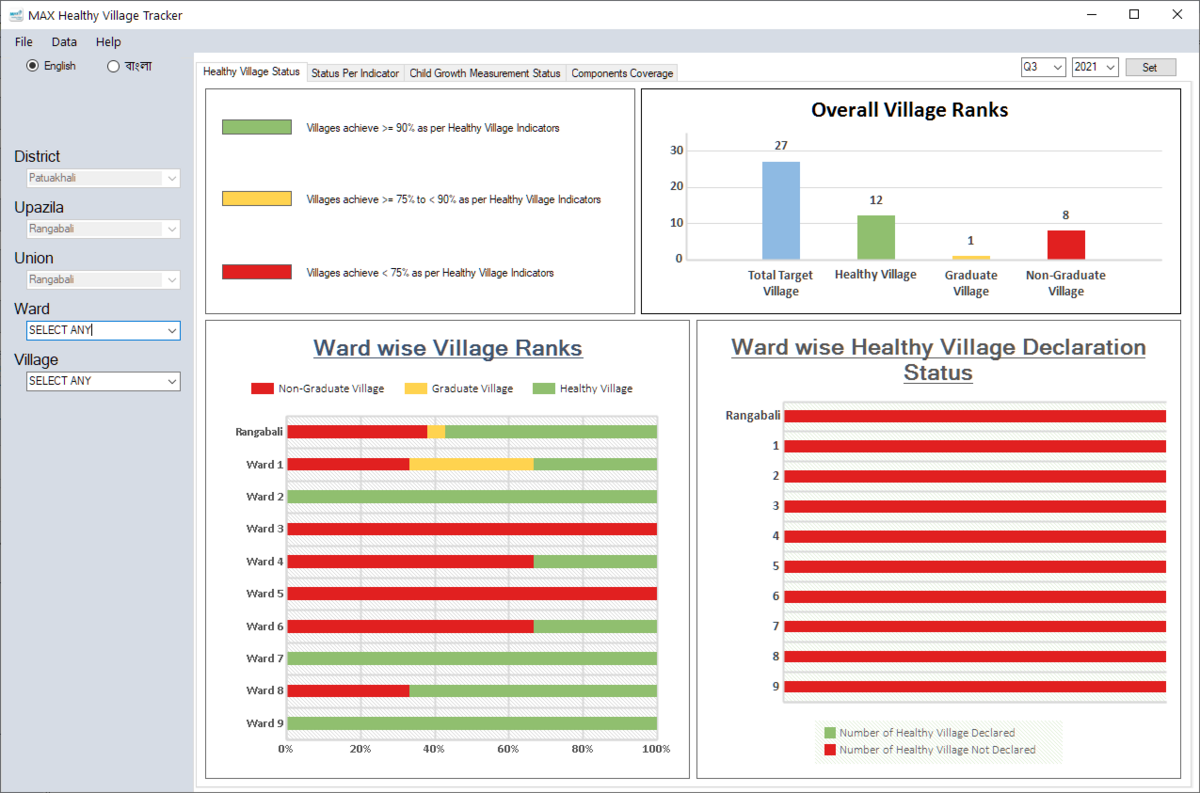The width and height of the screenshot is (1200, 793).
Task: Open the Child Growth Measurement Status tab
Action: pyautogui.click(x=485, y=72)
